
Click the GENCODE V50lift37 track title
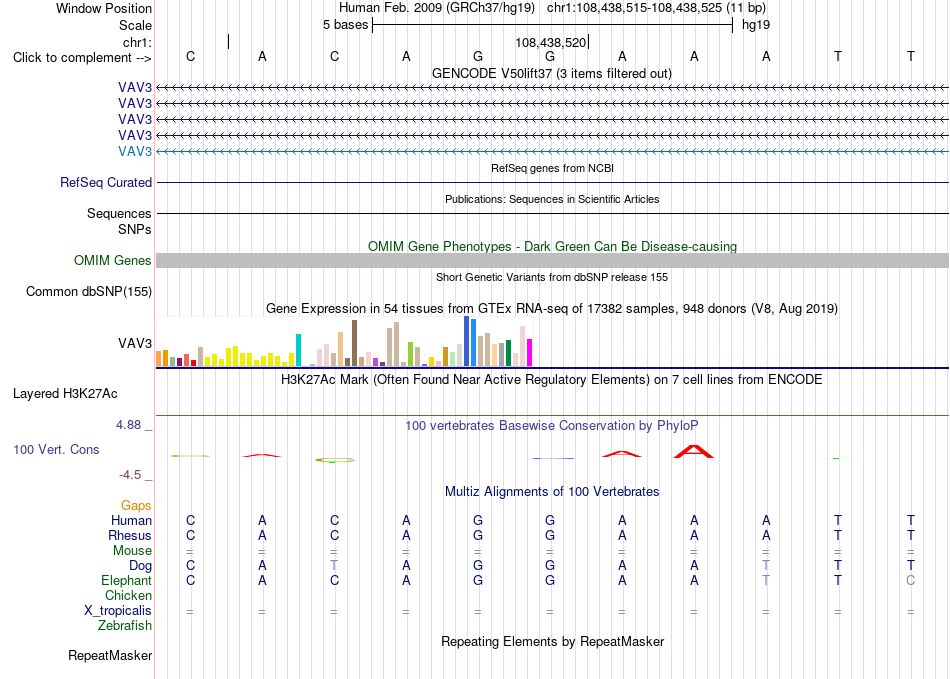pyautogui.click(x=552, y=74)
